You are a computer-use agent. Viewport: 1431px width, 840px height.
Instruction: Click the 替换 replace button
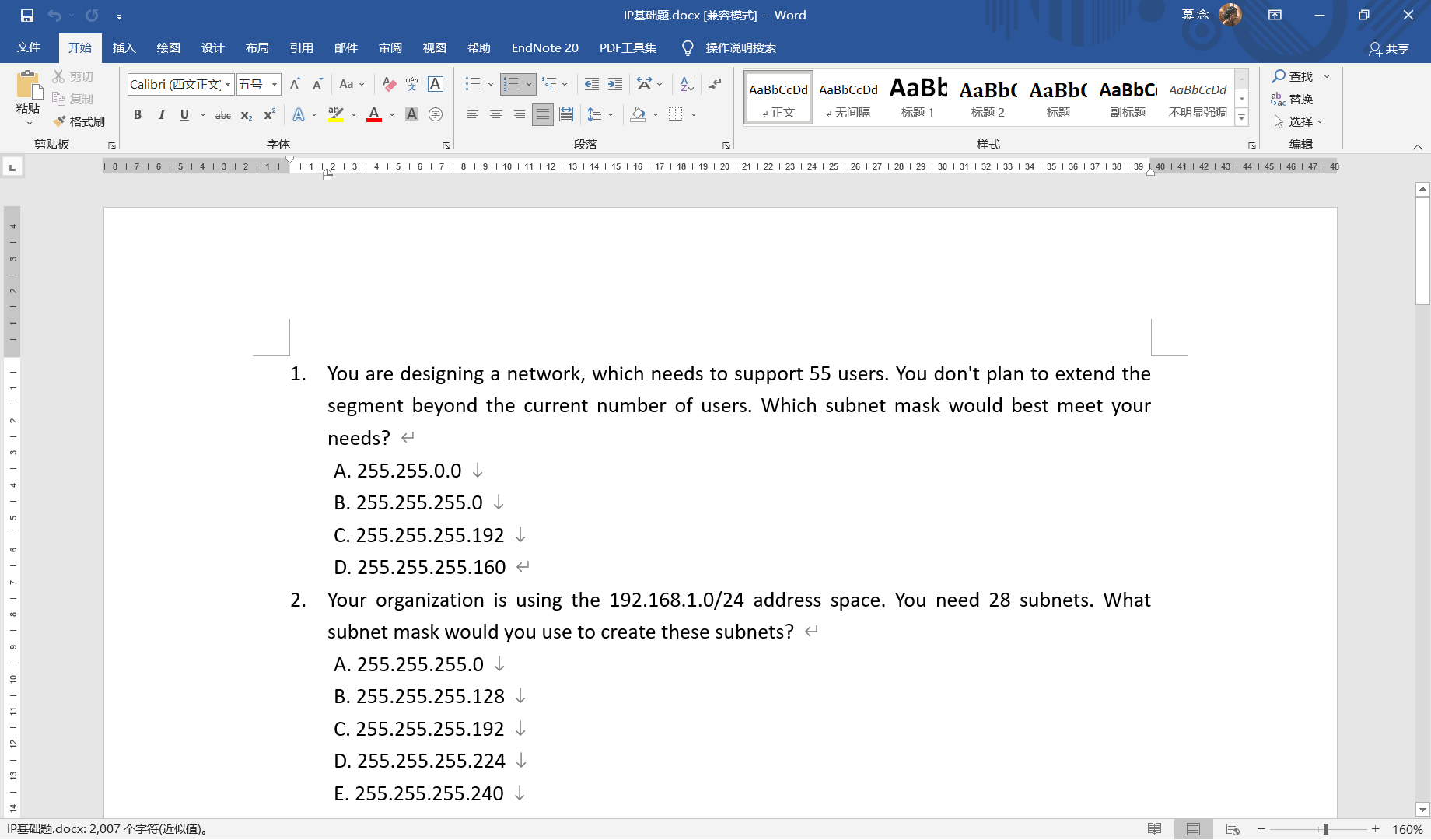[1293, 99]
